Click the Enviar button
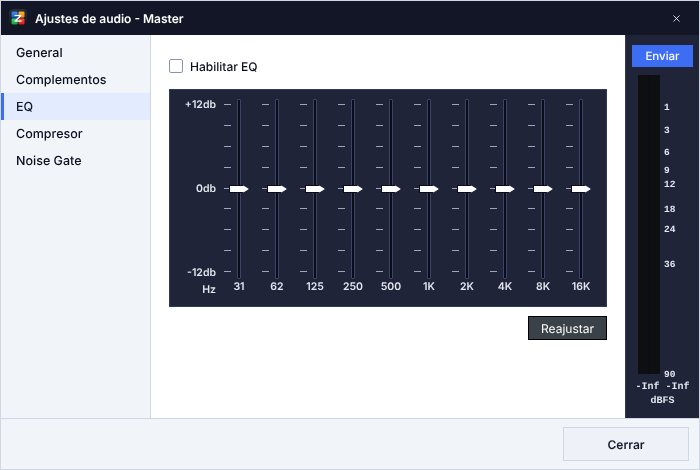Image resolution: width=700 pixels, height=470 pixels. (662, 56)
